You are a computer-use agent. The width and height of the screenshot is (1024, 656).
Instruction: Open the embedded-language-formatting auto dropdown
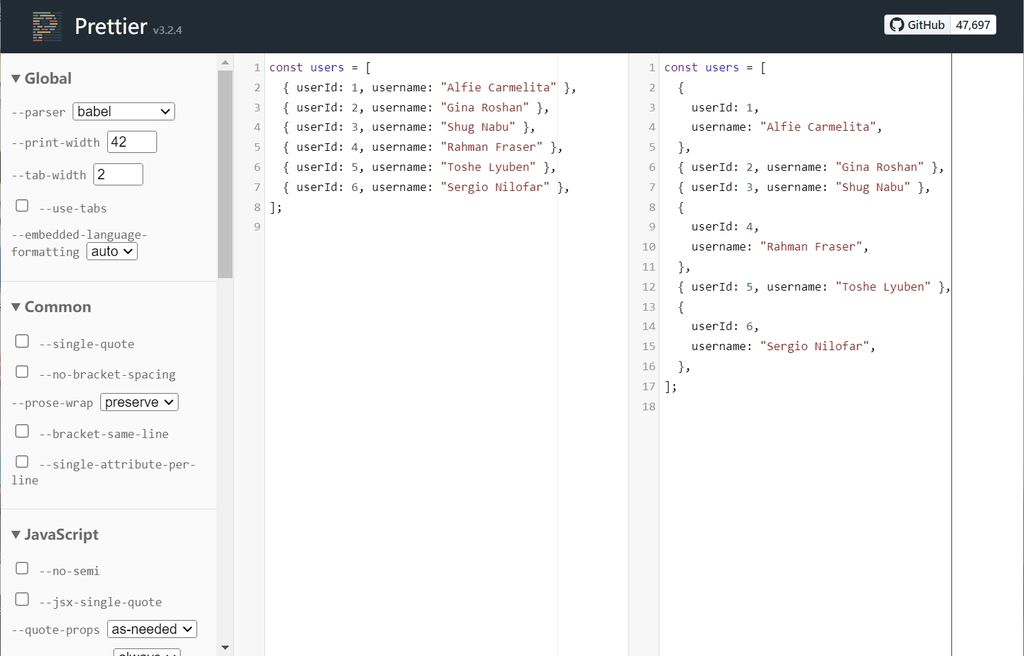click(x=112, y=252)
